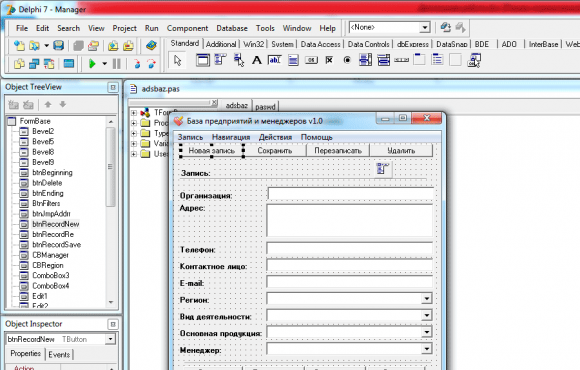Screen dimensions: 580x370
Task: Open the Менеджер combo box dropdown
Action: coord(426,349)
